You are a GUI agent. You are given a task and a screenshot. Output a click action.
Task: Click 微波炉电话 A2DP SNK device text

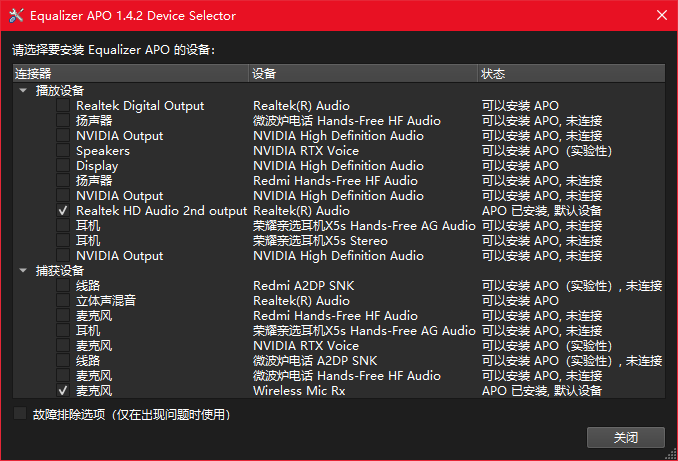pyautogui.click(x=315, y=361)
